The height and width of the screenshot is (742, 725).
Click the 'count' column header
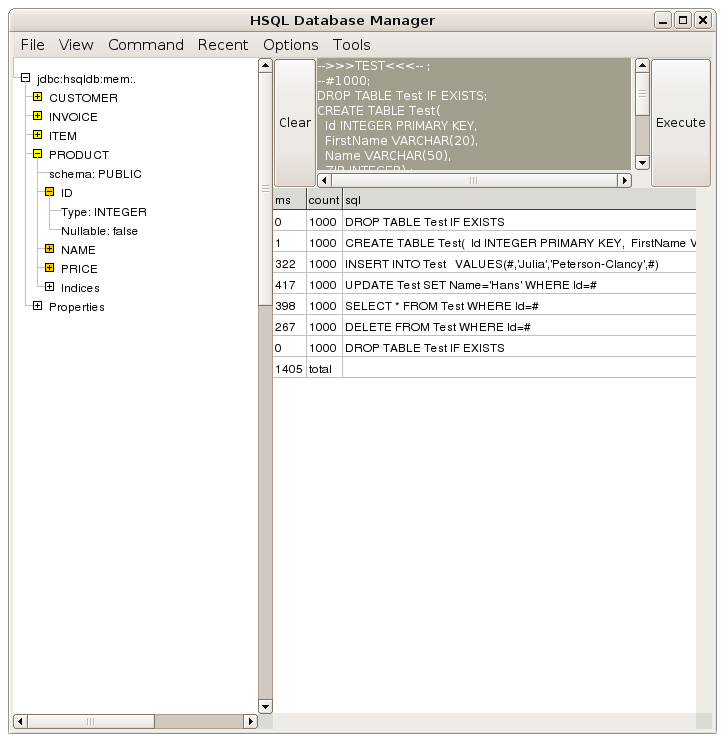click(x=324, y=200)
